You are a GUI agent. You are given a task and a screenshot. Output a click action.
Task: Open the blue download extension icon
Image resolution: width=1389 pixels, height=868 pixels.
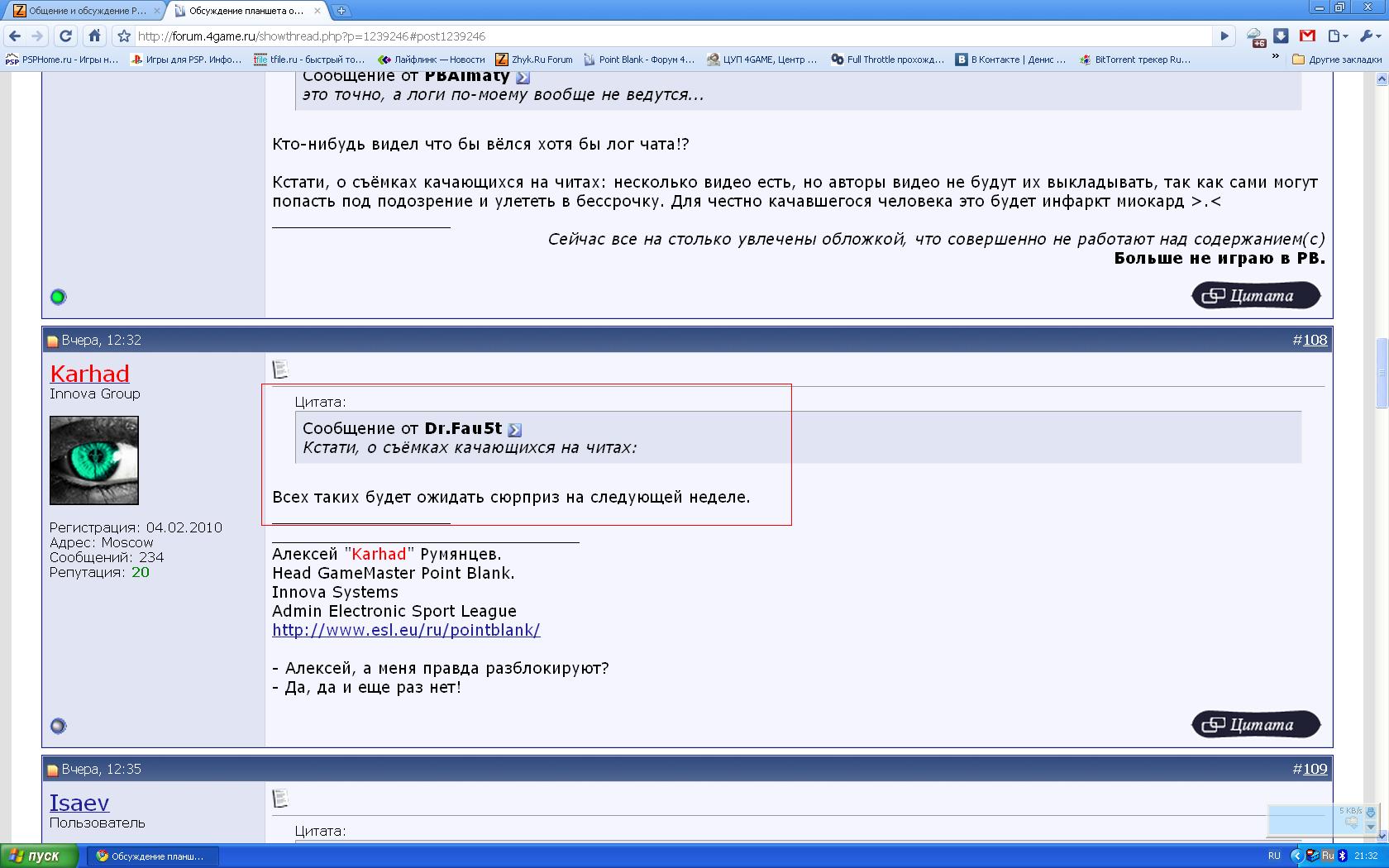pyautogui.click(x=1281, y=36)
